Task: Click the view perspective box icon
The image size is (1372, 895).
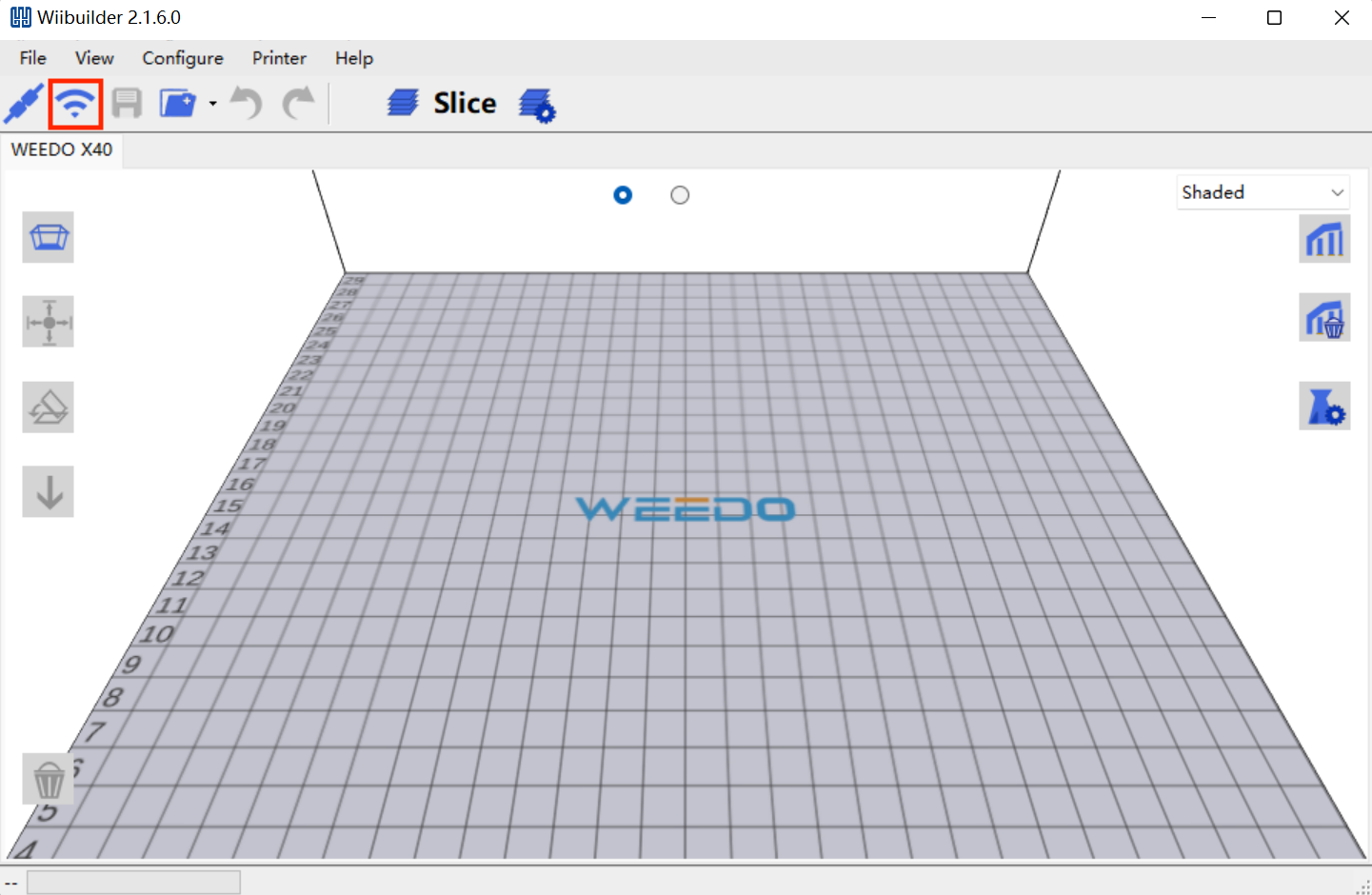Action: pos(49,237)
